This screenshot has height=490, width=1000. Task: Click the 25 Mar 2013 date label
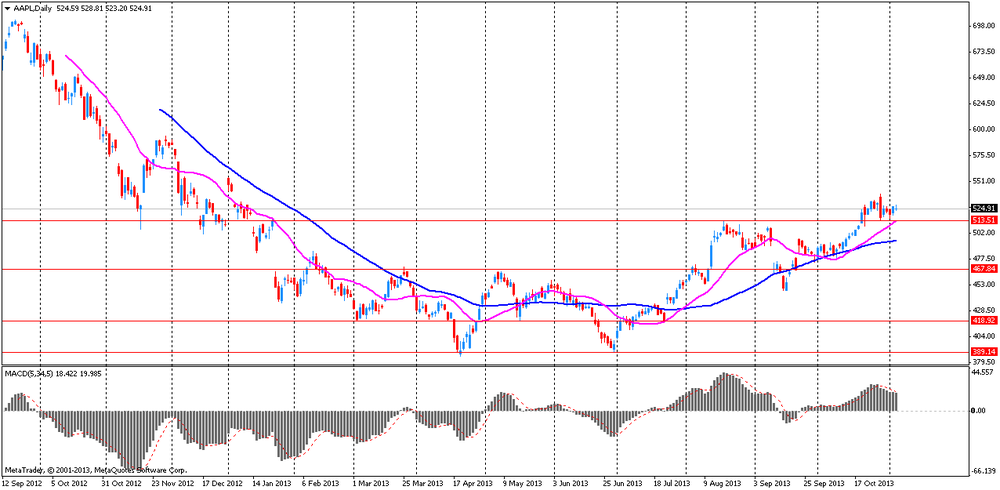click(x=423, y=484)
